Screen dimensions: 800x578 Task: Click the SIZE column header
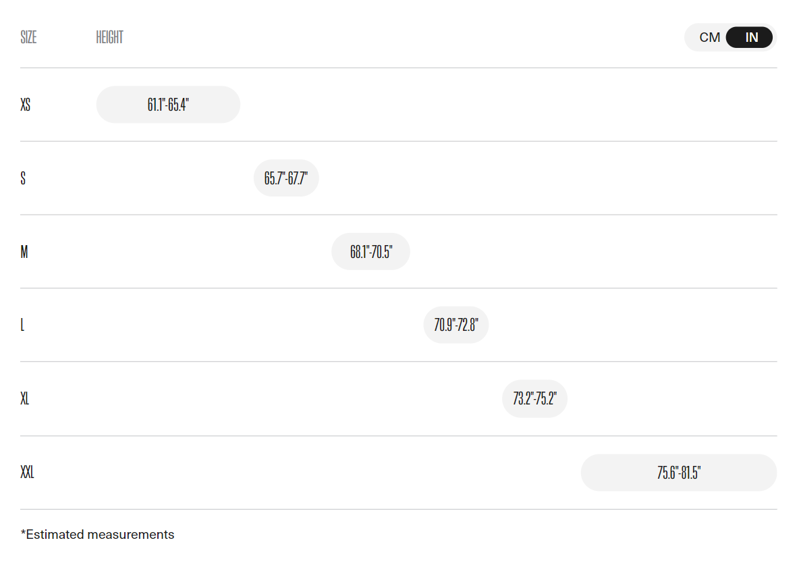(28, 38)
